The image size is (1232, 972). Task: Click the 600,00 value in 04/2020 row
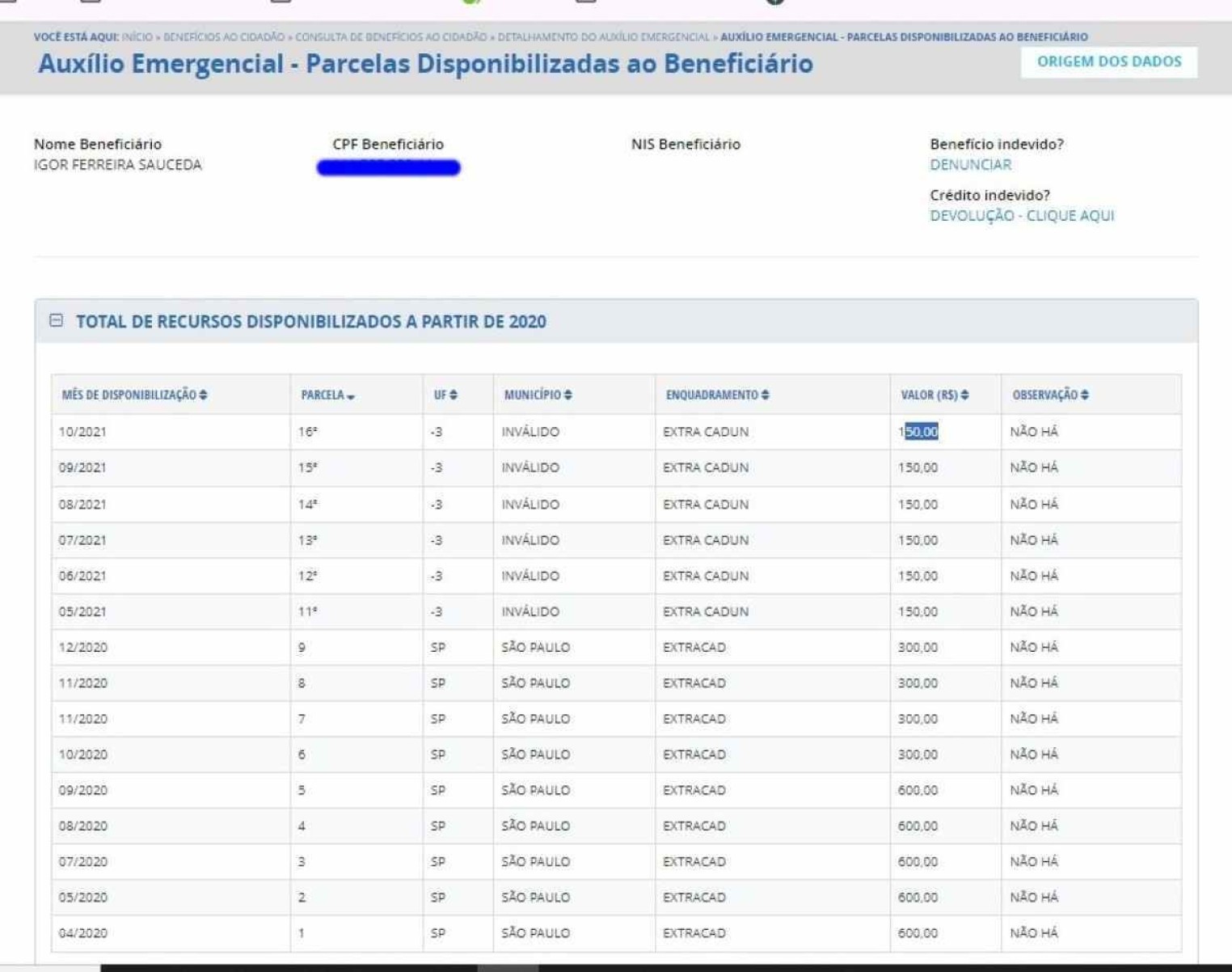(918, 932)
